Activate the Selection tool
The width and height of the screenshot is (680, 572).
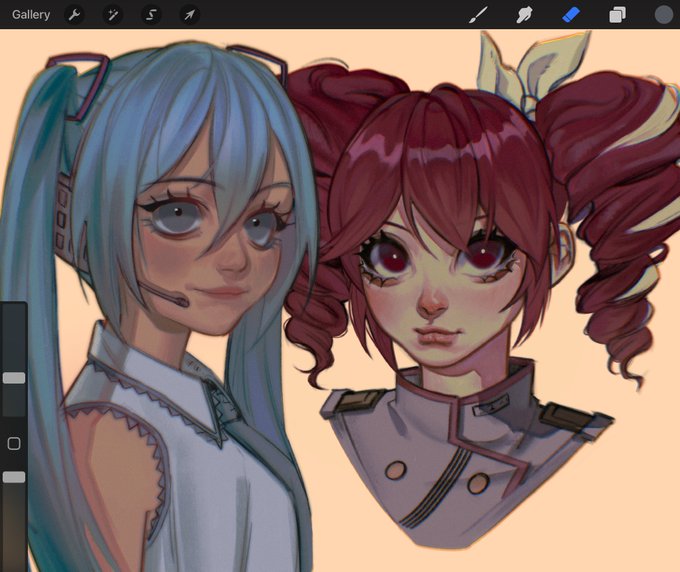pyautogui.click(x=151, y=15)
